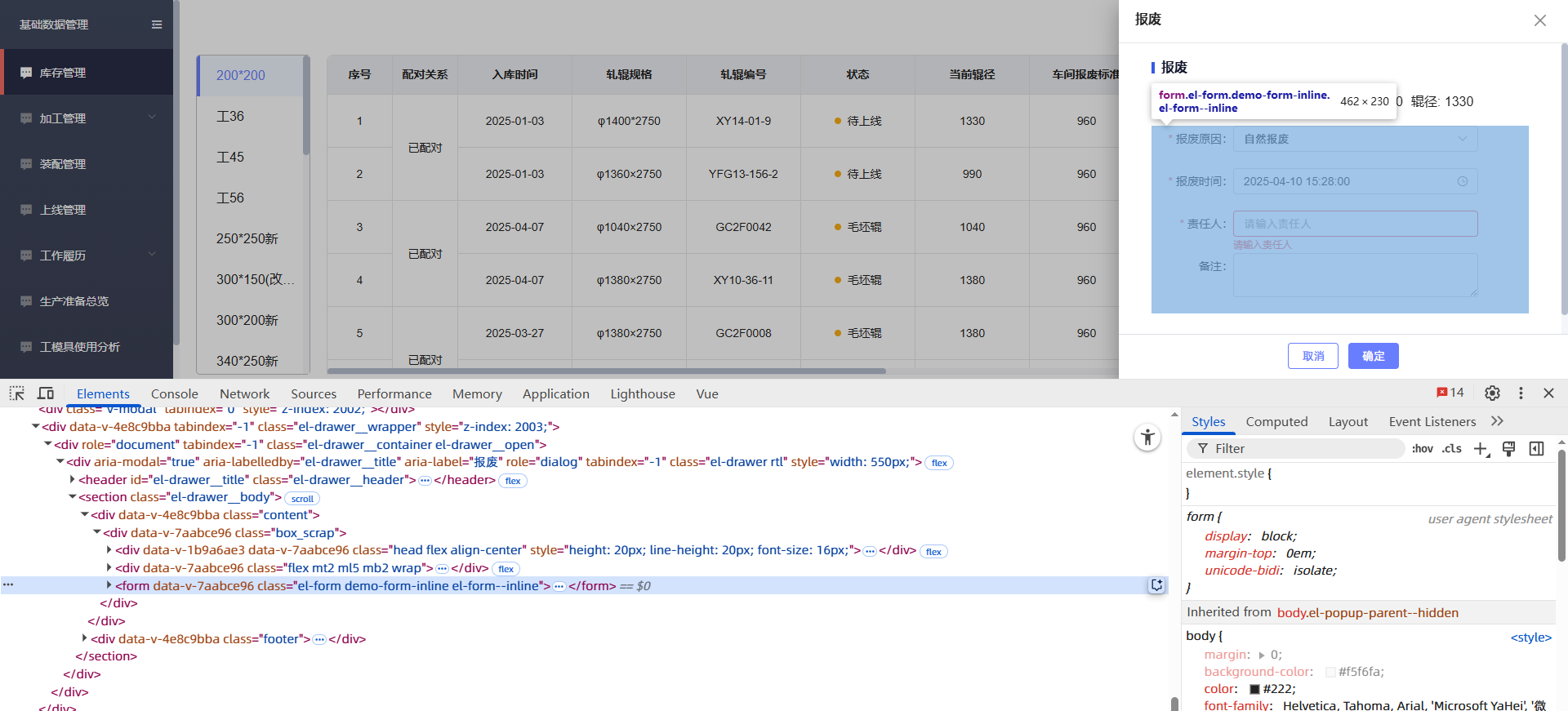Click the 确定 button
This screenshot has height=711, width=1568.
point(1374,356)
